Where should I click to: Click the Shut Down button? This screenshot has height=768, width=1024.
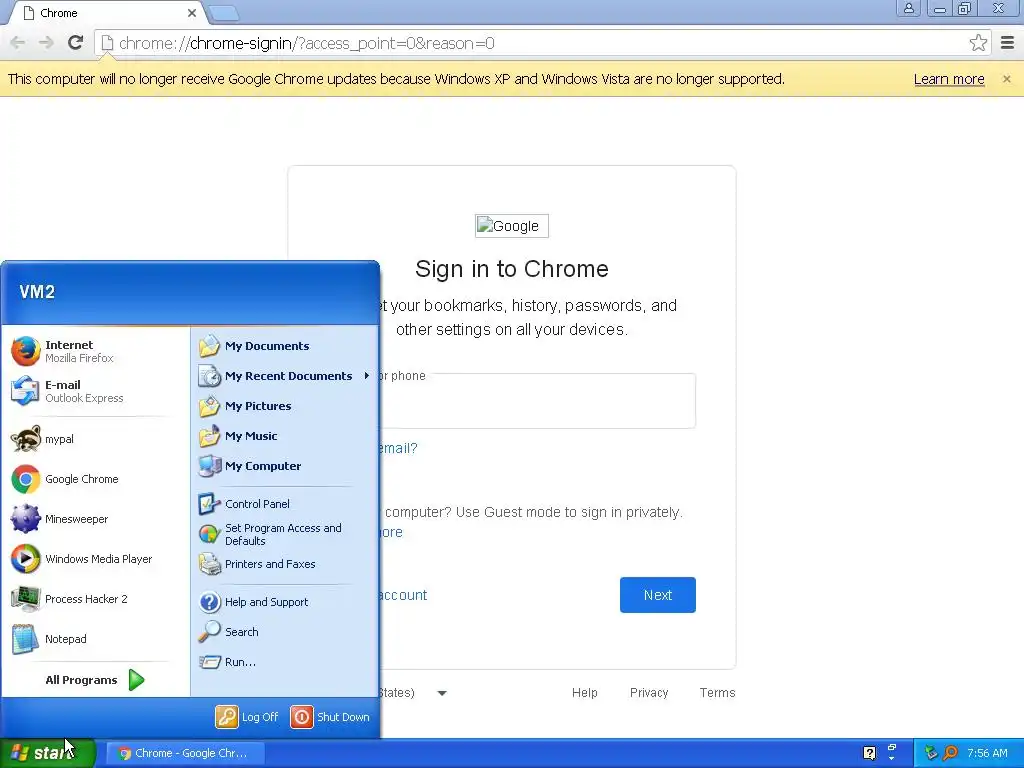tap(330, 717)
